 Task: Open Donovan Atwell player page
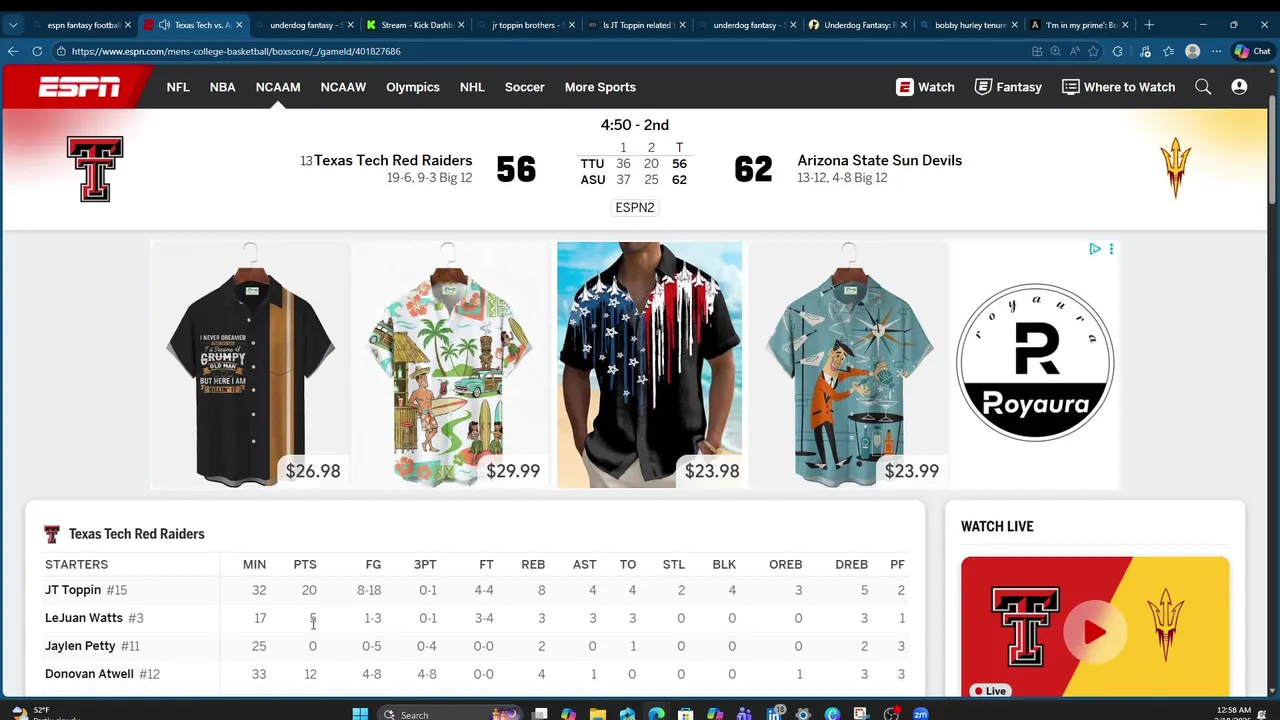pos(89,674)
